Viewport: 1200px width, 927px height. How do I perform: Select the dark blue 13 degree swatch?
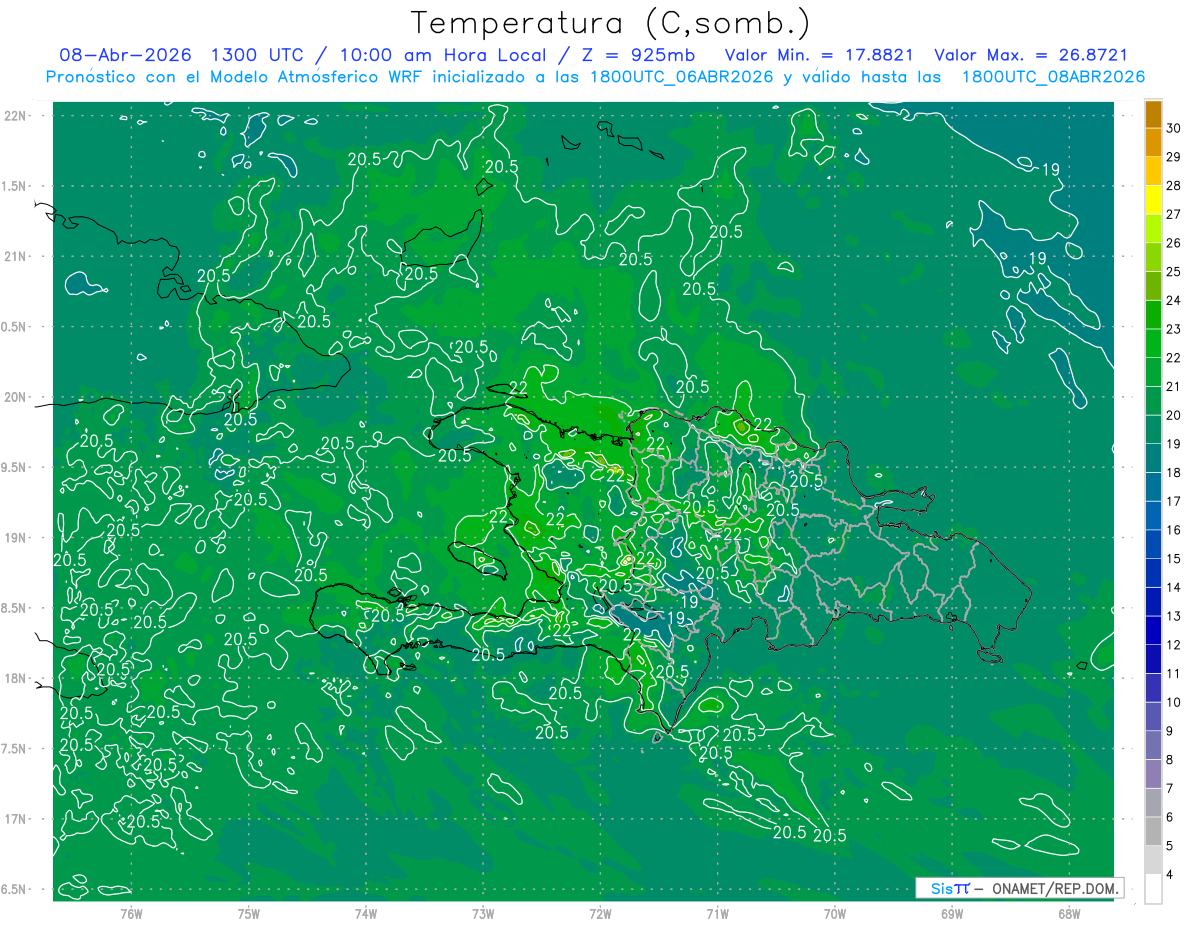tap(1153, 603)
